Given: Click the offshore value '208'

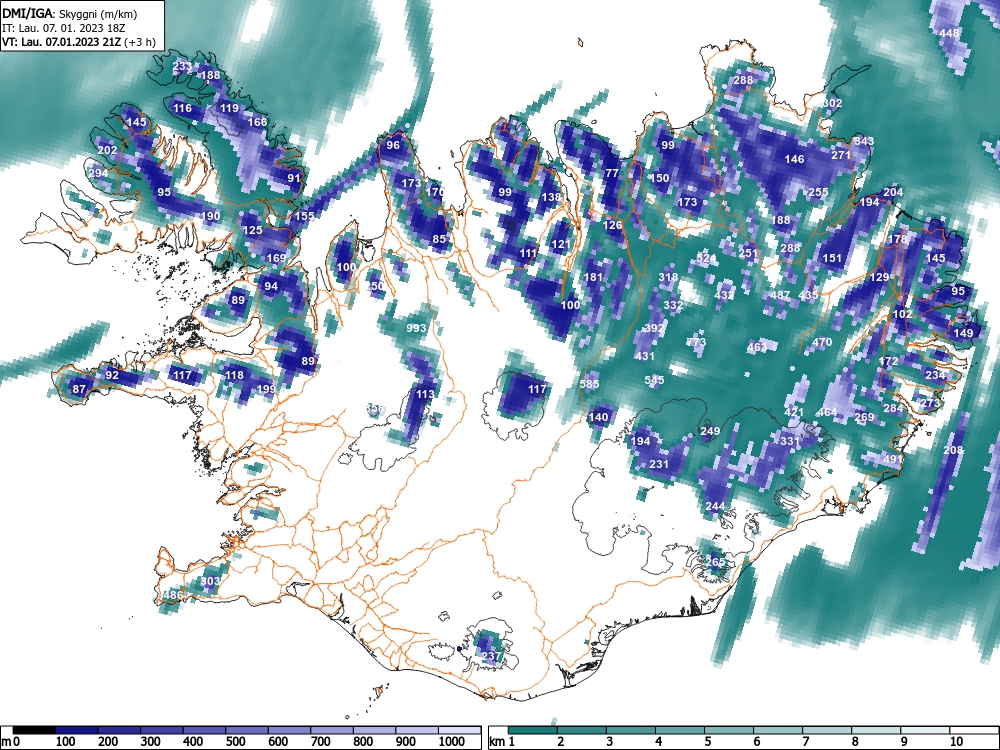Looking at the screenshot, I should (953, 450).
